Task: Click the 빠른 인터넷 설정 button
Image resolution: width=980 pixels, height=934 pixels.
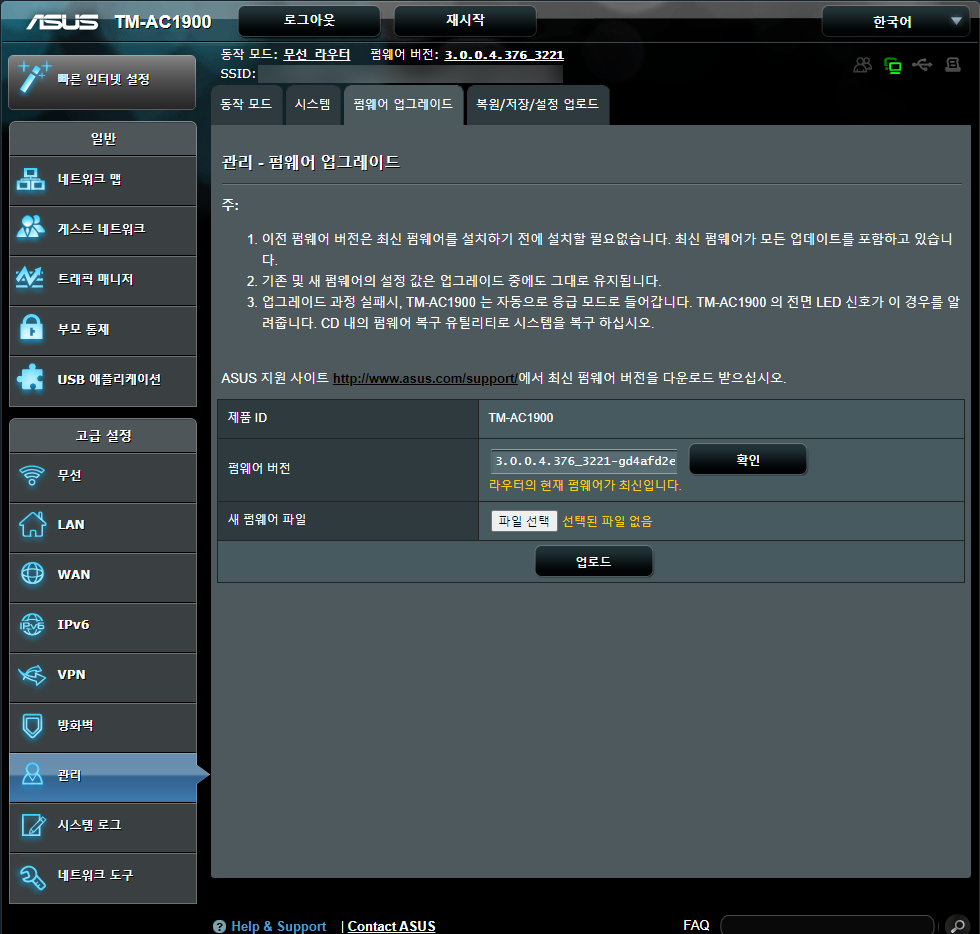Action: 102,81
